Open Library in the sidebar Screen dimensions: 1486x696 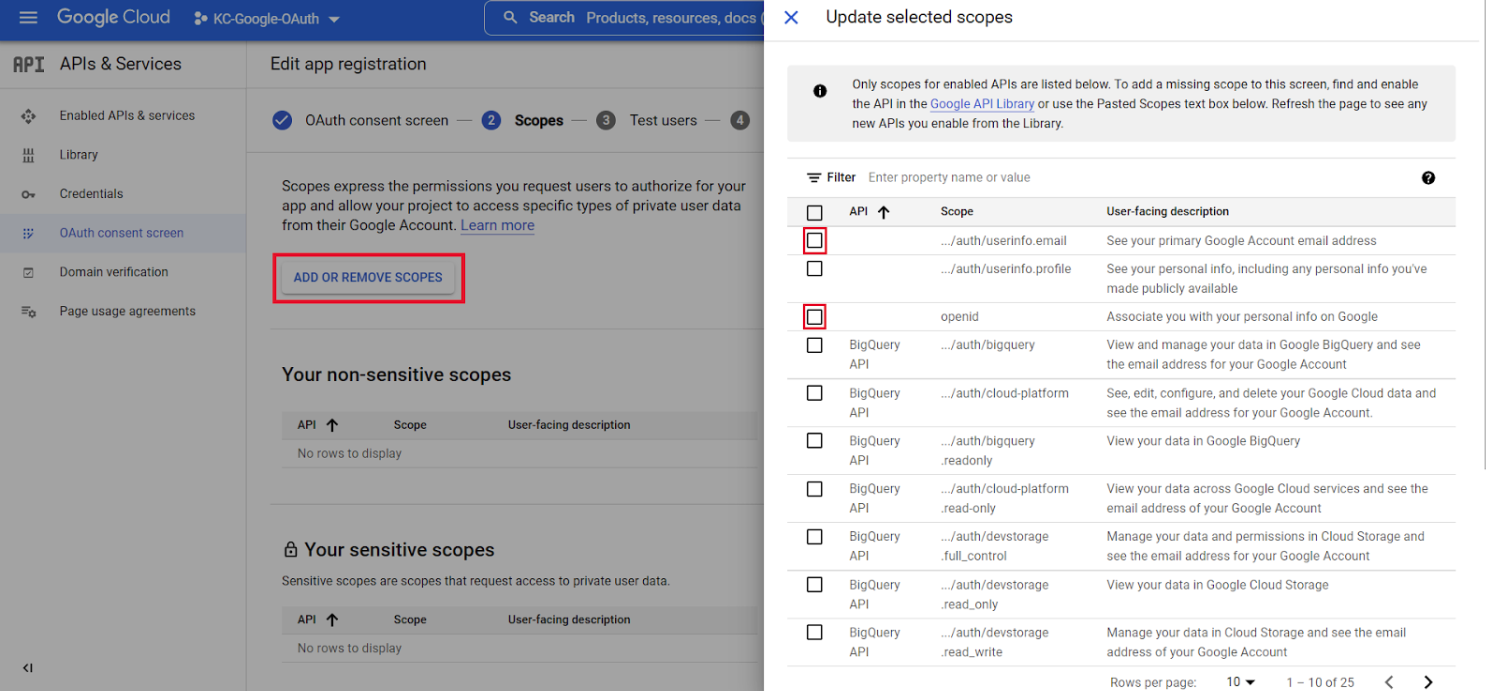click(78, 155)
